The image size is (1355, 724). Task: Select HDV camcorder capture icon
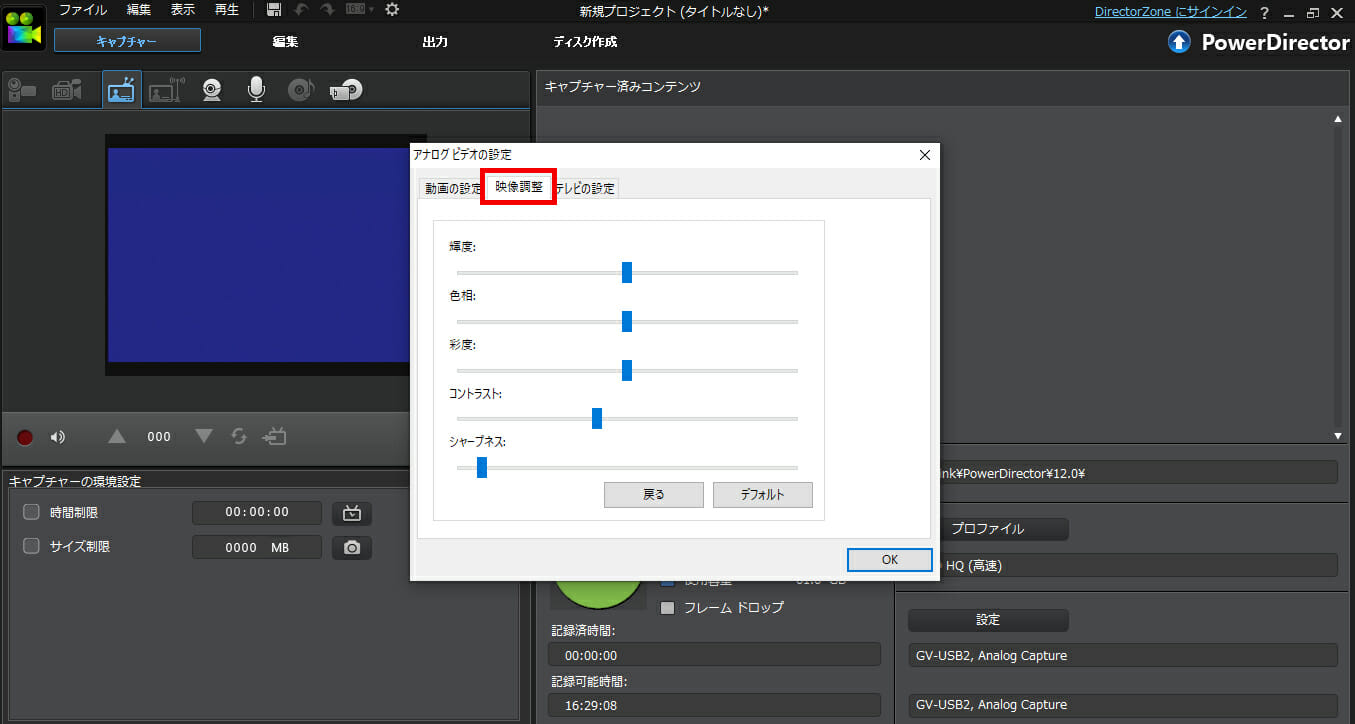[67, 90]
